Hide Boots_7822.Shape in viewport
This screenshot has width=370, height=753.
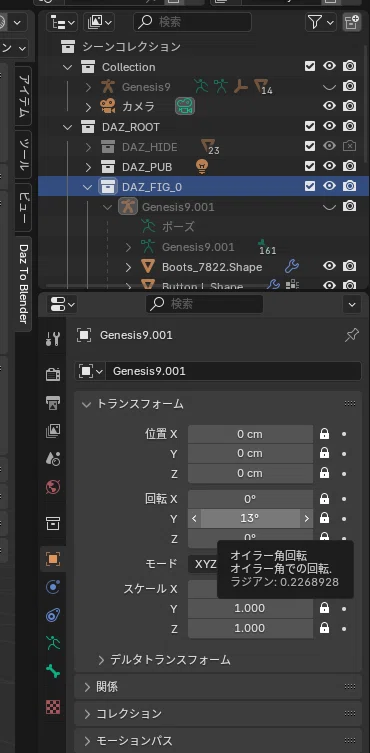[329, 266]
